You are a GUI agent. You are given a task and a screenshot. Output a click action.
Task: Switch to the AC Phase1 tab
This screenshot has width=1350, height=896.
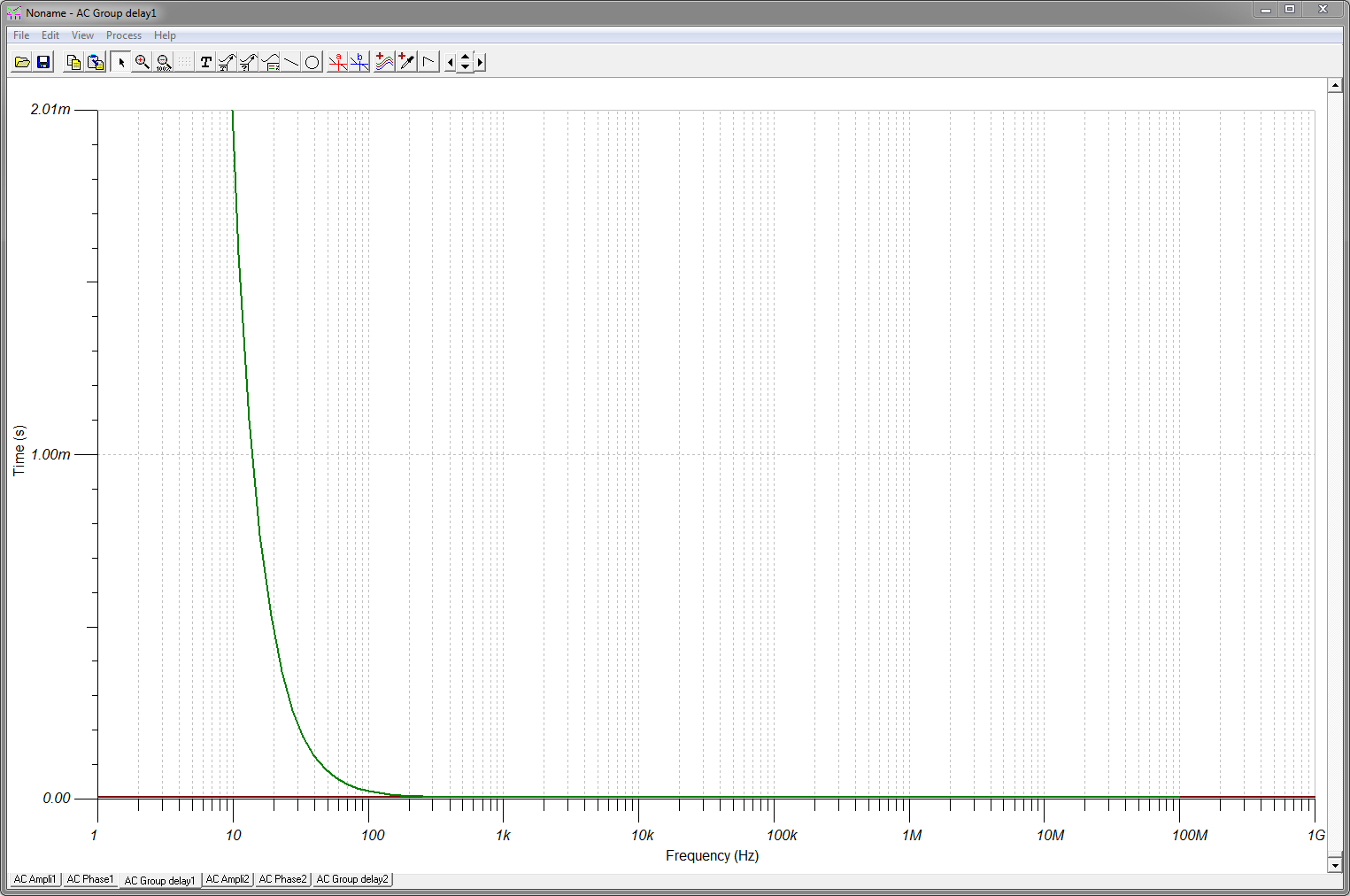90,879
